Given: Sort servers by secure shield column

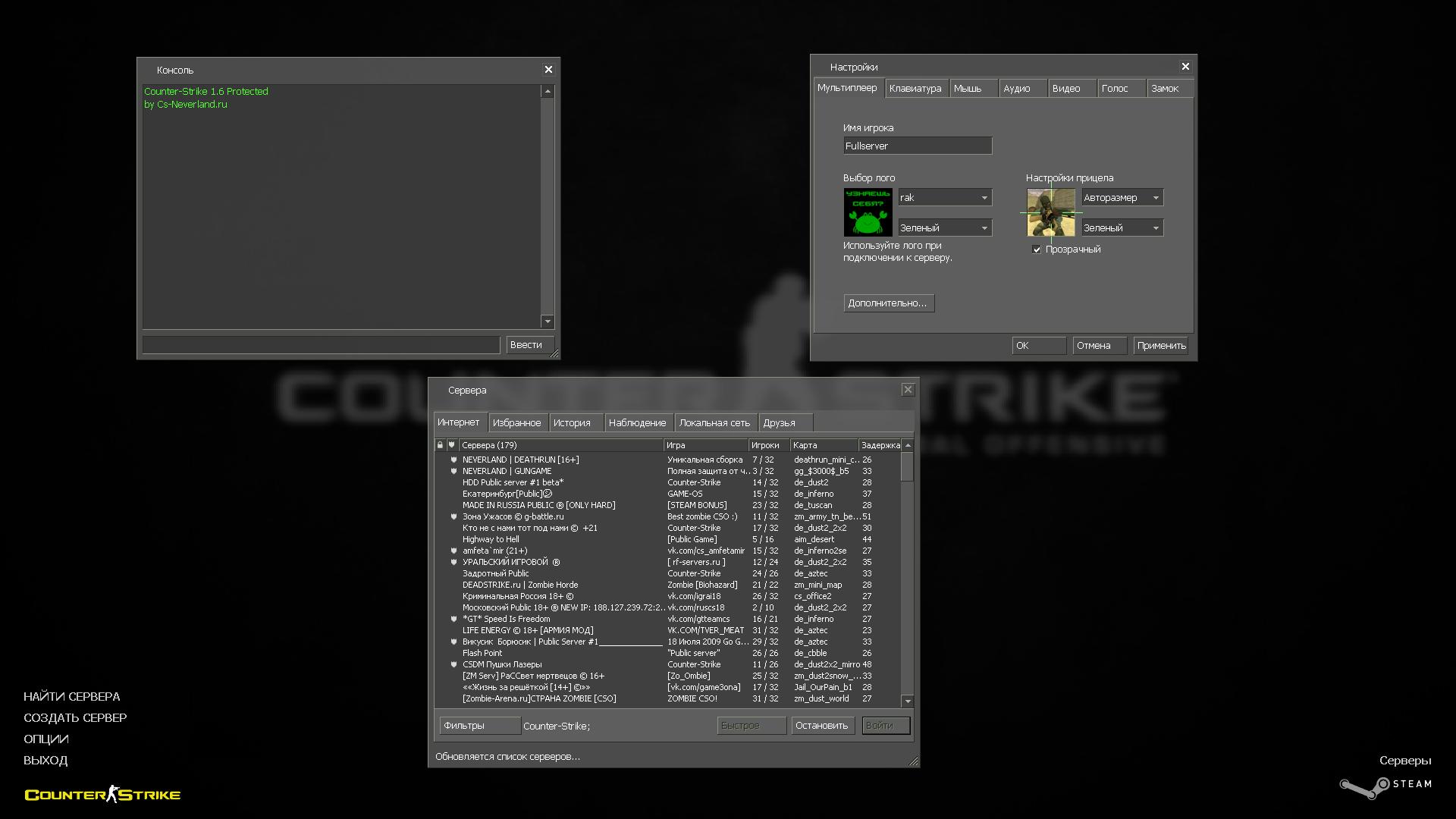Looking at the screenshot, I should (x=452, y=445).
